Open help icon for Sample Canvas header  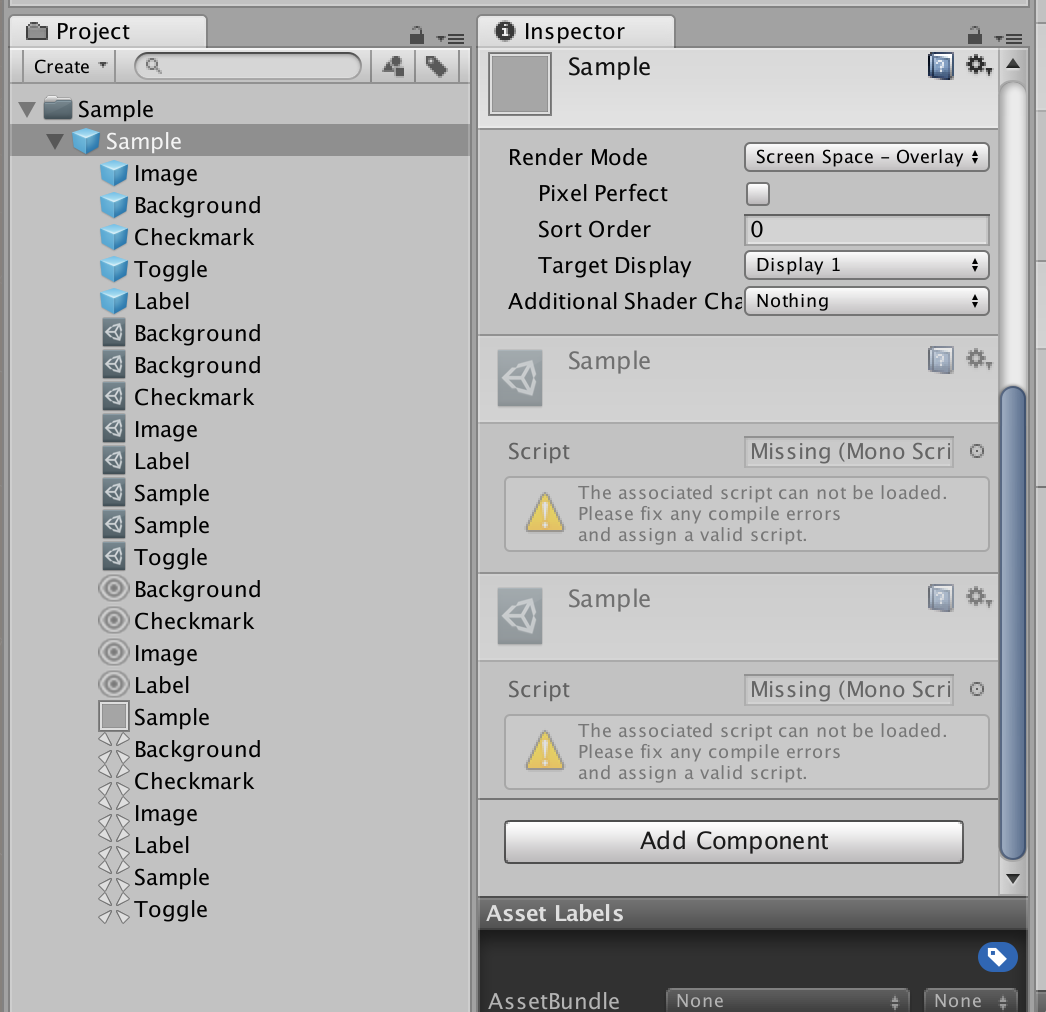pyautogui.click(x=941, y=66)
